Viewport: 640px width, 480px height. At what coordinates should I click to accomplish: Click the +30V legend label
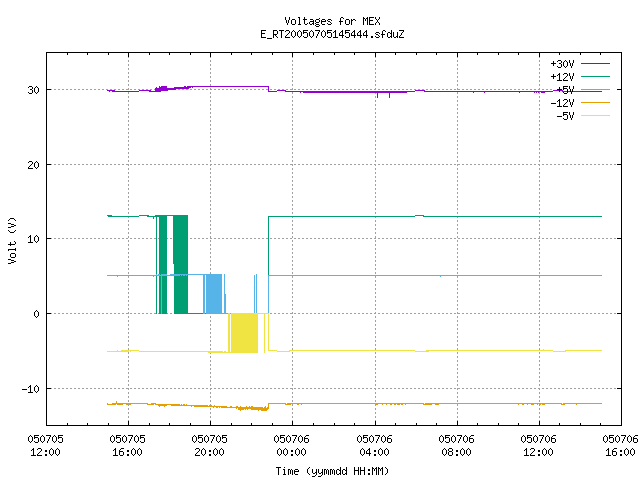(562, 64)
